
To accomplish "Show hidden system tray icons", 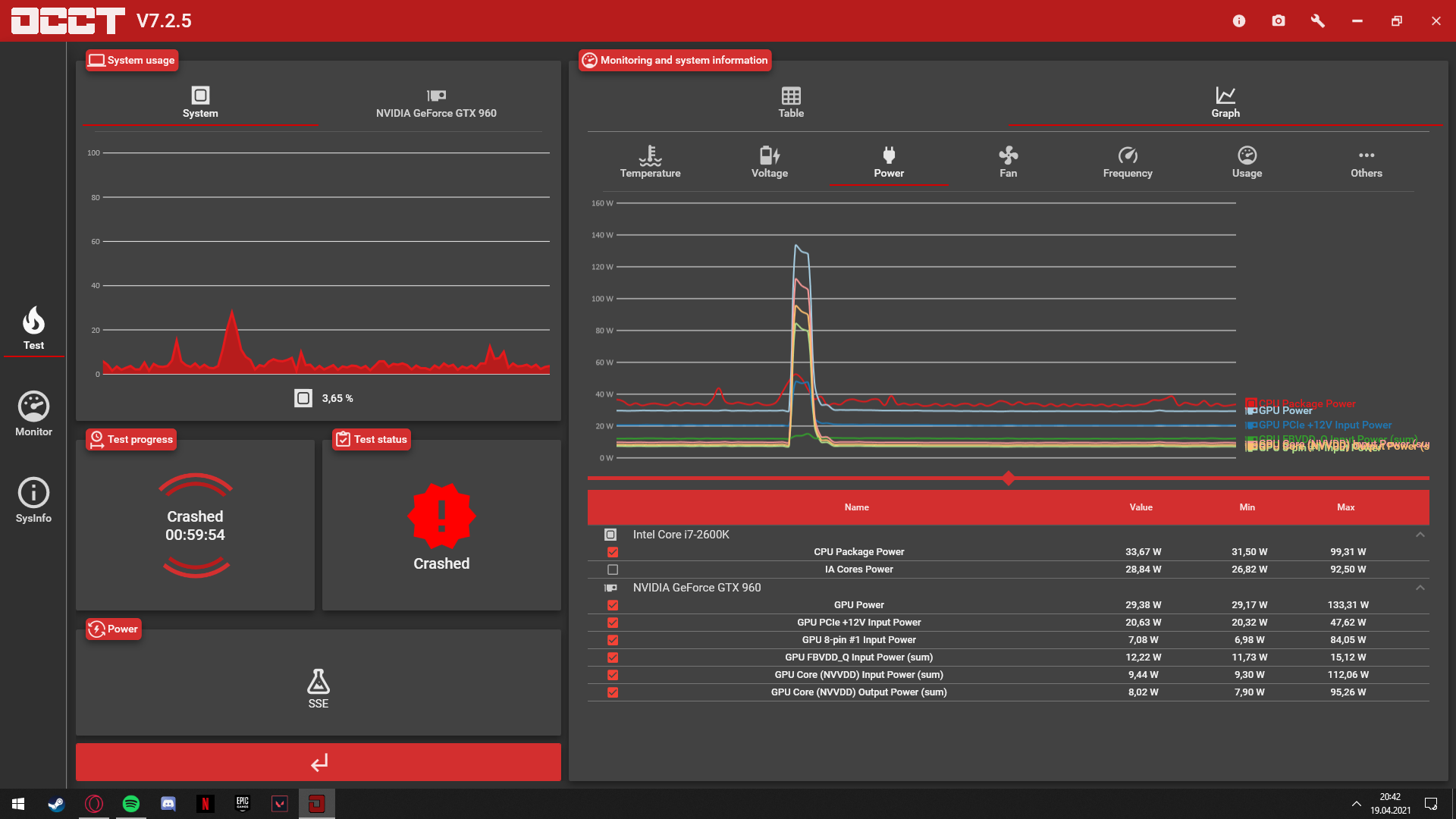I will click(1356, 804).
